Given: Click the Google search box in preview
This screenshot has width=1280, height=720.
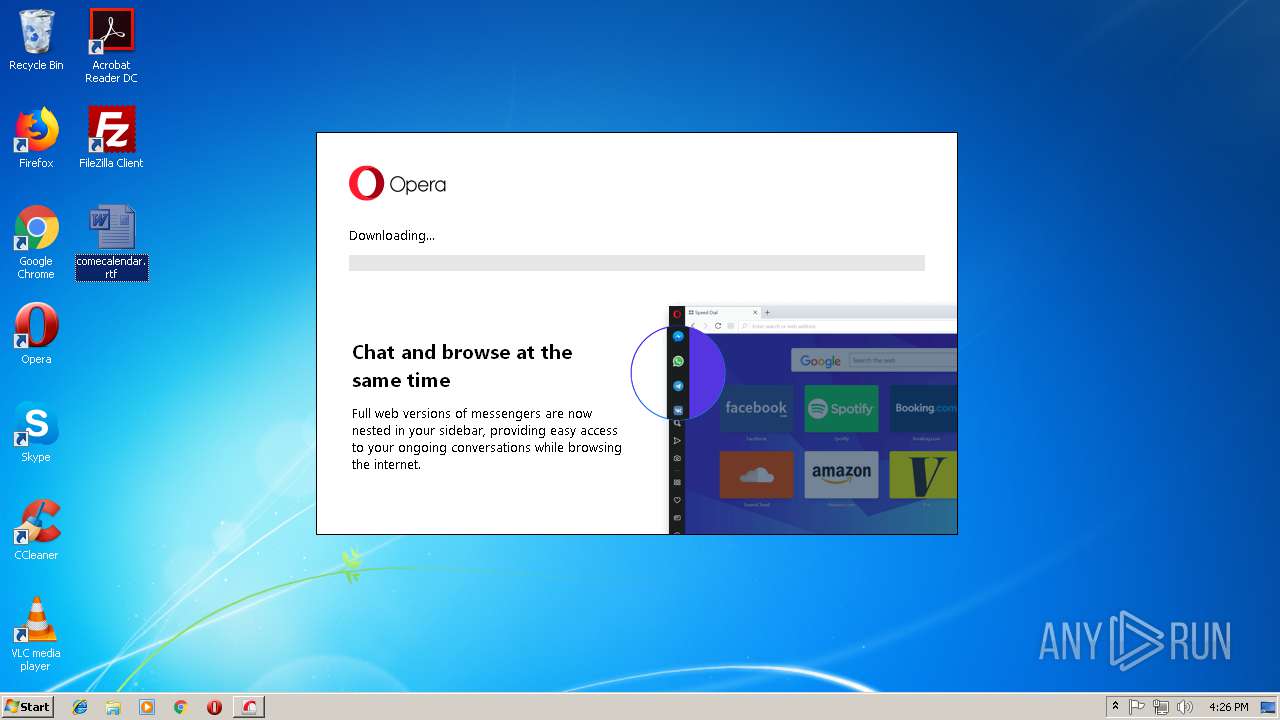Looking at the screenshot, I should click(903, 360).
